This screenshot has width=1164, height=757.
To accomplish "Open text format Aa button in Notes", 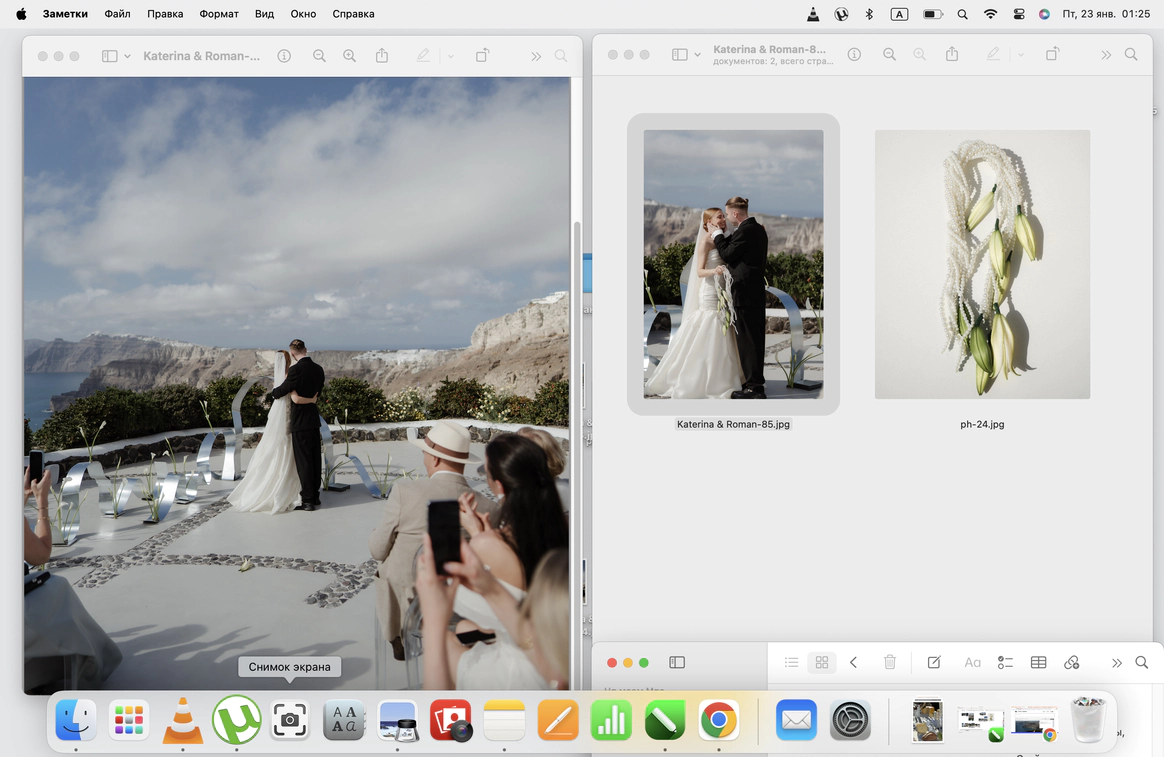I will click(972, 662).
